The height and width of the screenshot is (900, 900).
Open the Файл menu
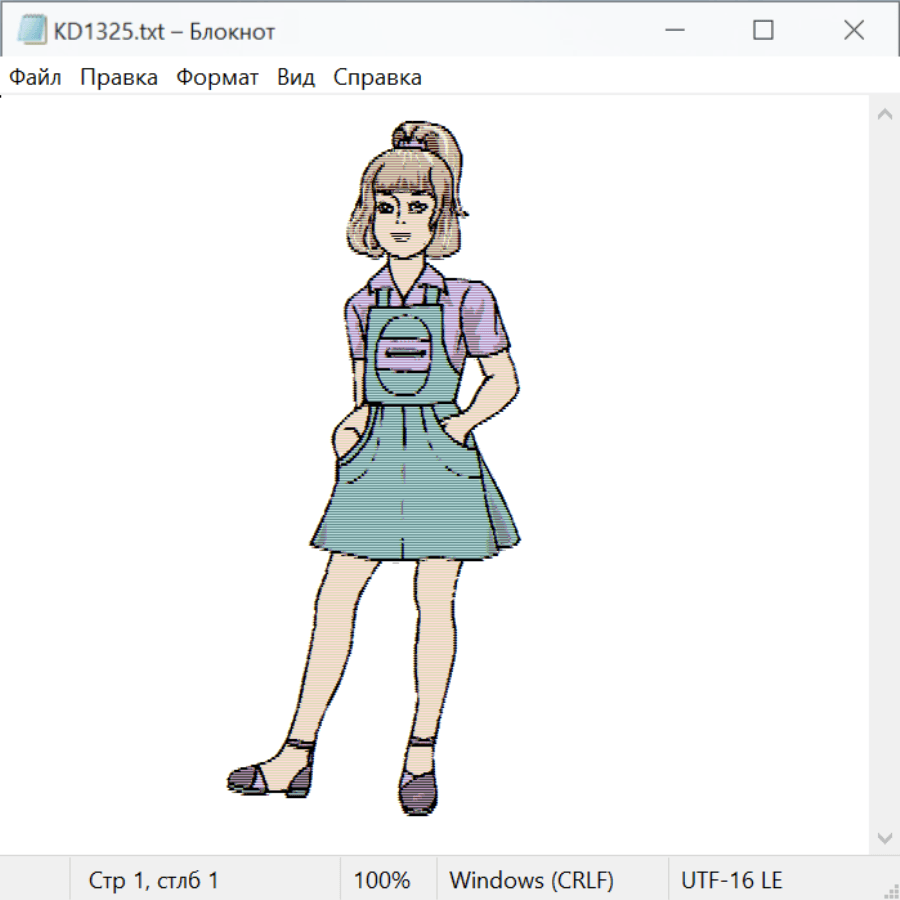click(x=36, y=78)
